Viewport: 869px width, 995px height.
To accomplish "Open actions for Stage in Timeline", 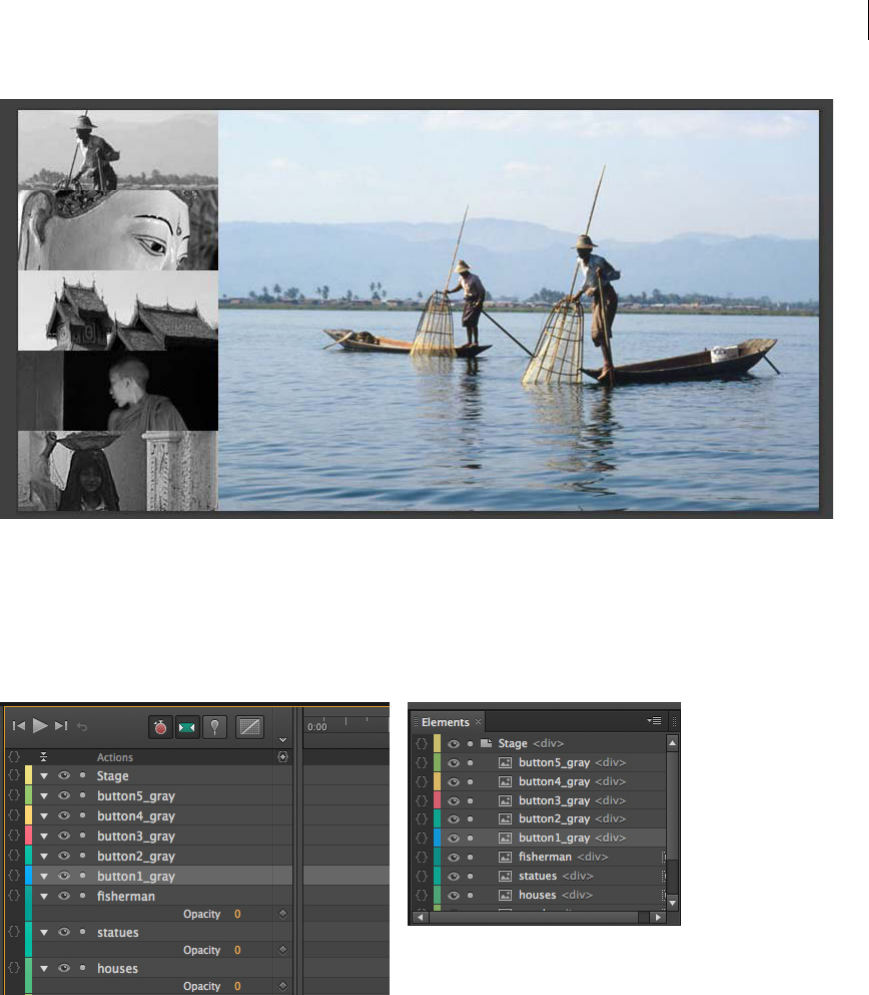I will [14, 775].
